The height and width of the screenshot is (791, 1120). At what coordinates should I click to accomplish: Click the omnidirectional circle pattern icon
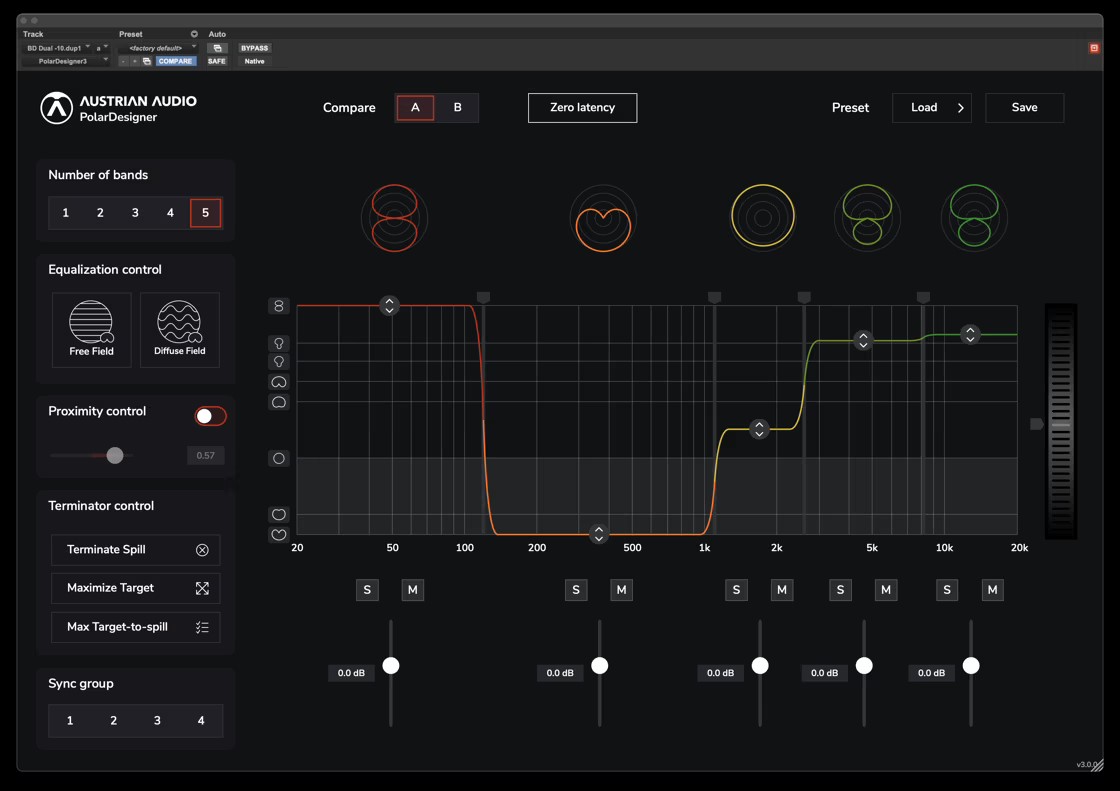point(279,459)
